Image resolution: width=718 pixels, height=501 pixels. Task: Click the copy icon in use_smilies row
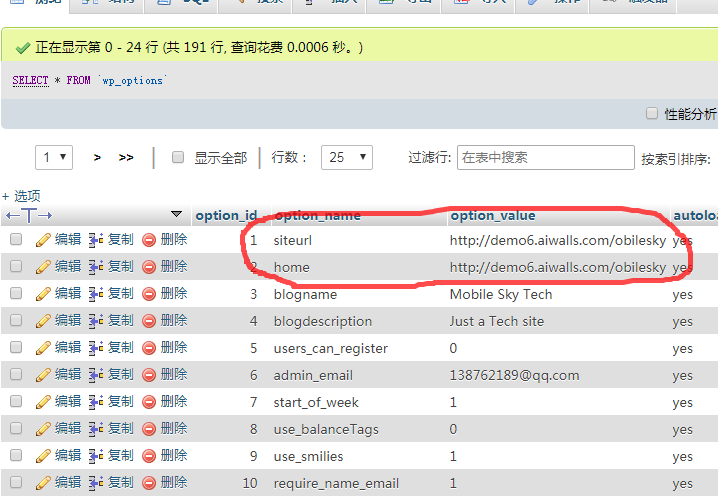click(x=96, y=456)
